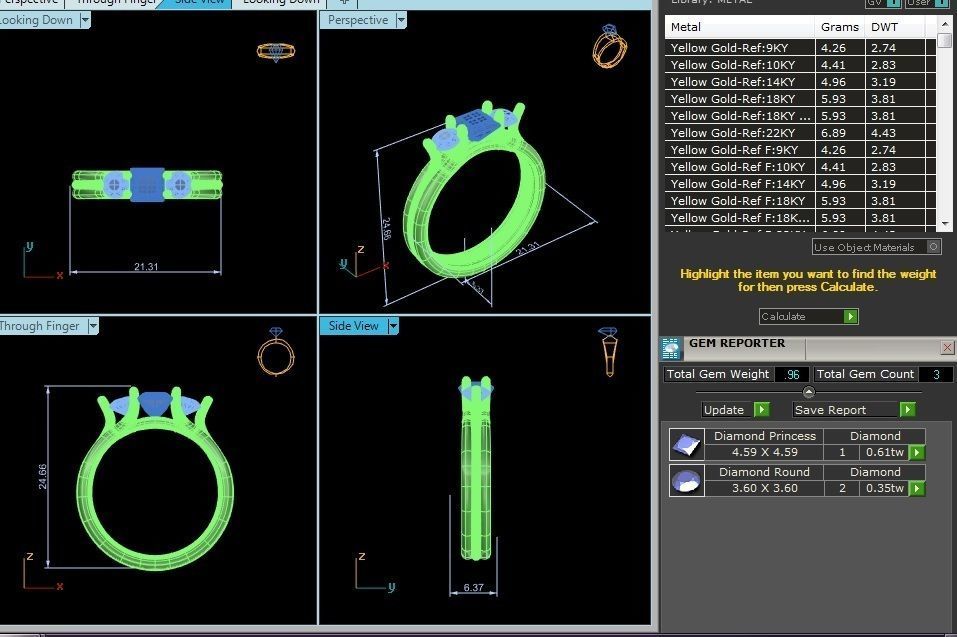Click the Grams column header
Screen dimensions: 957x637
pyautogui.click(x=840, y=27)
